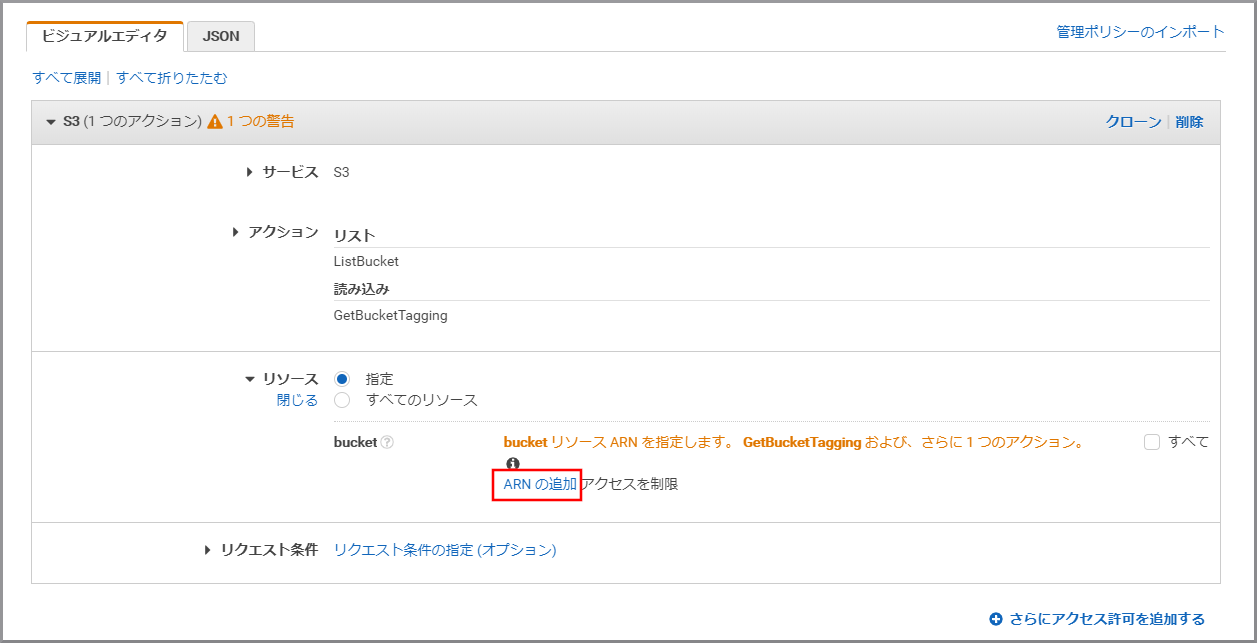
Task: Click the クローン link
Action: pos(1133,122)
